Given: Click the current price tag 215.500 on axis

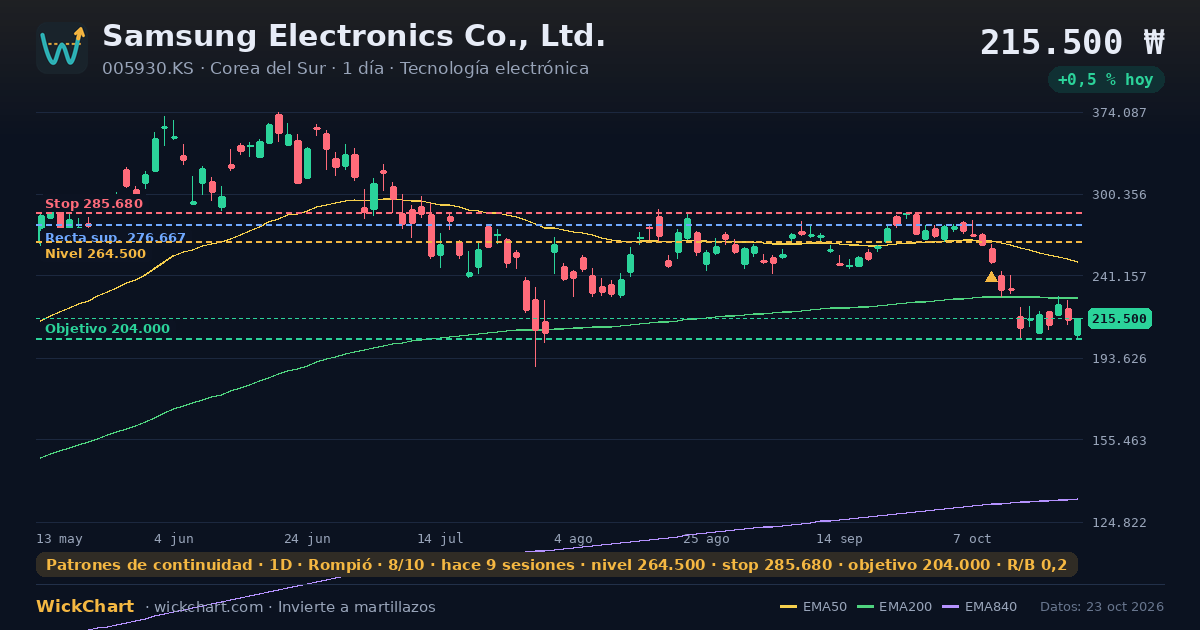Looking at the screenshot, I should [1119, 319].
